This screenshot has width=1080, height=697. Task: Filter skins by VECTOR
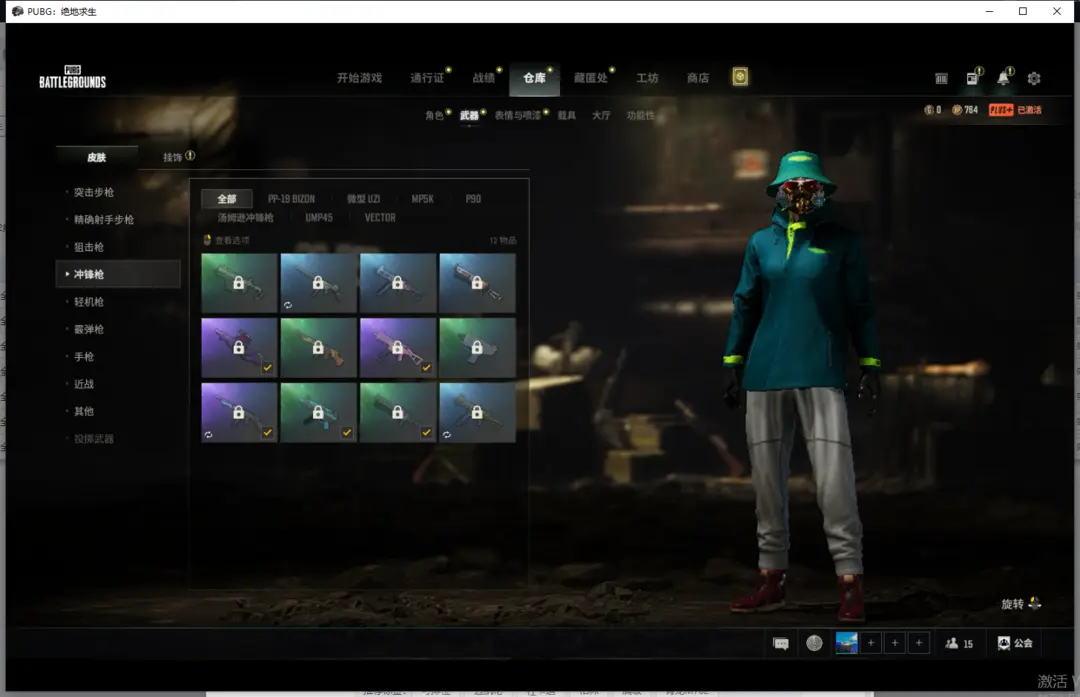(380, 218)
